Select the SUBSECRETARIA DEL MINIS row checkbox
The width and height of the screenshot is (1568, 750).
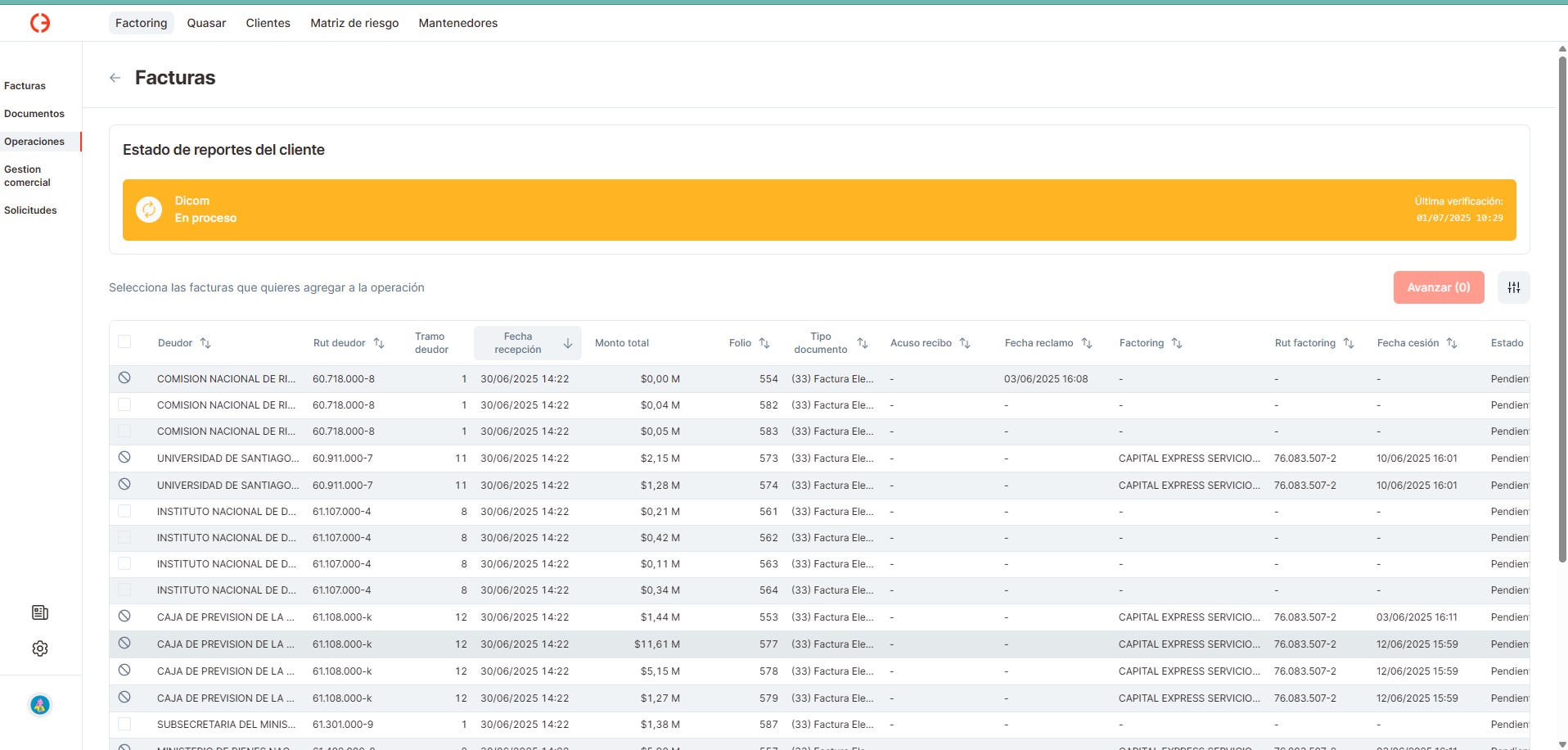click(x=124, y=724)
